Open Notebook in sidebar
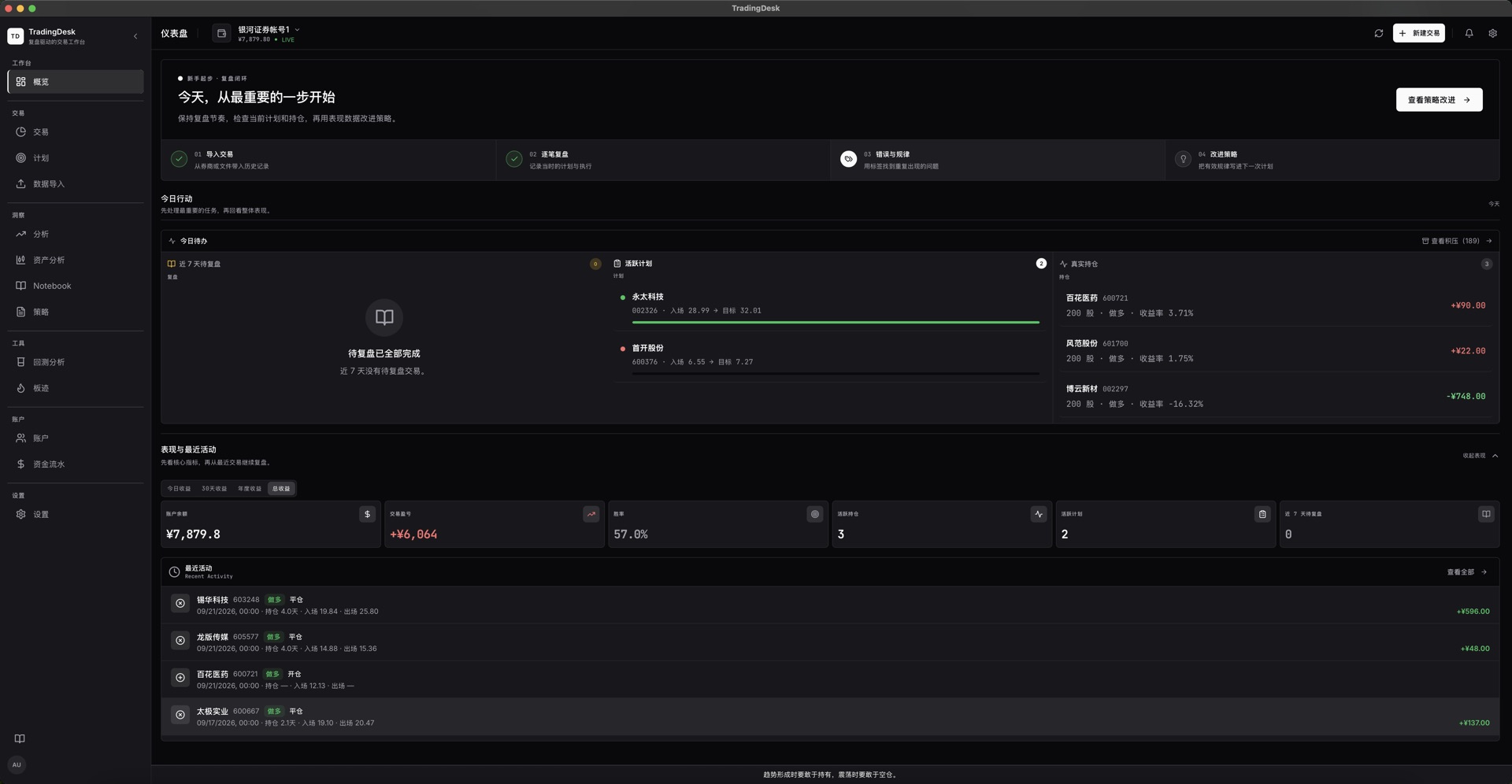Screen dimensions: 1512x784 pyautogui.click(x=76, y=287)
